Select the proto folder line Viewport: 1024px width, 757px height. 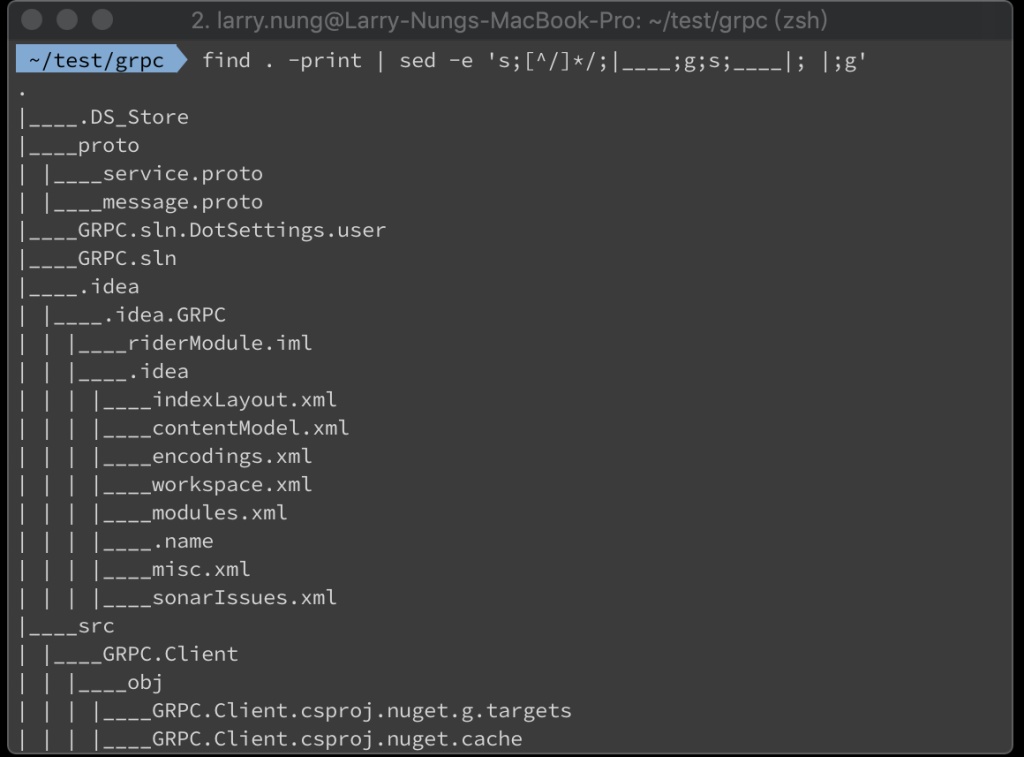(x=108, y=146)
